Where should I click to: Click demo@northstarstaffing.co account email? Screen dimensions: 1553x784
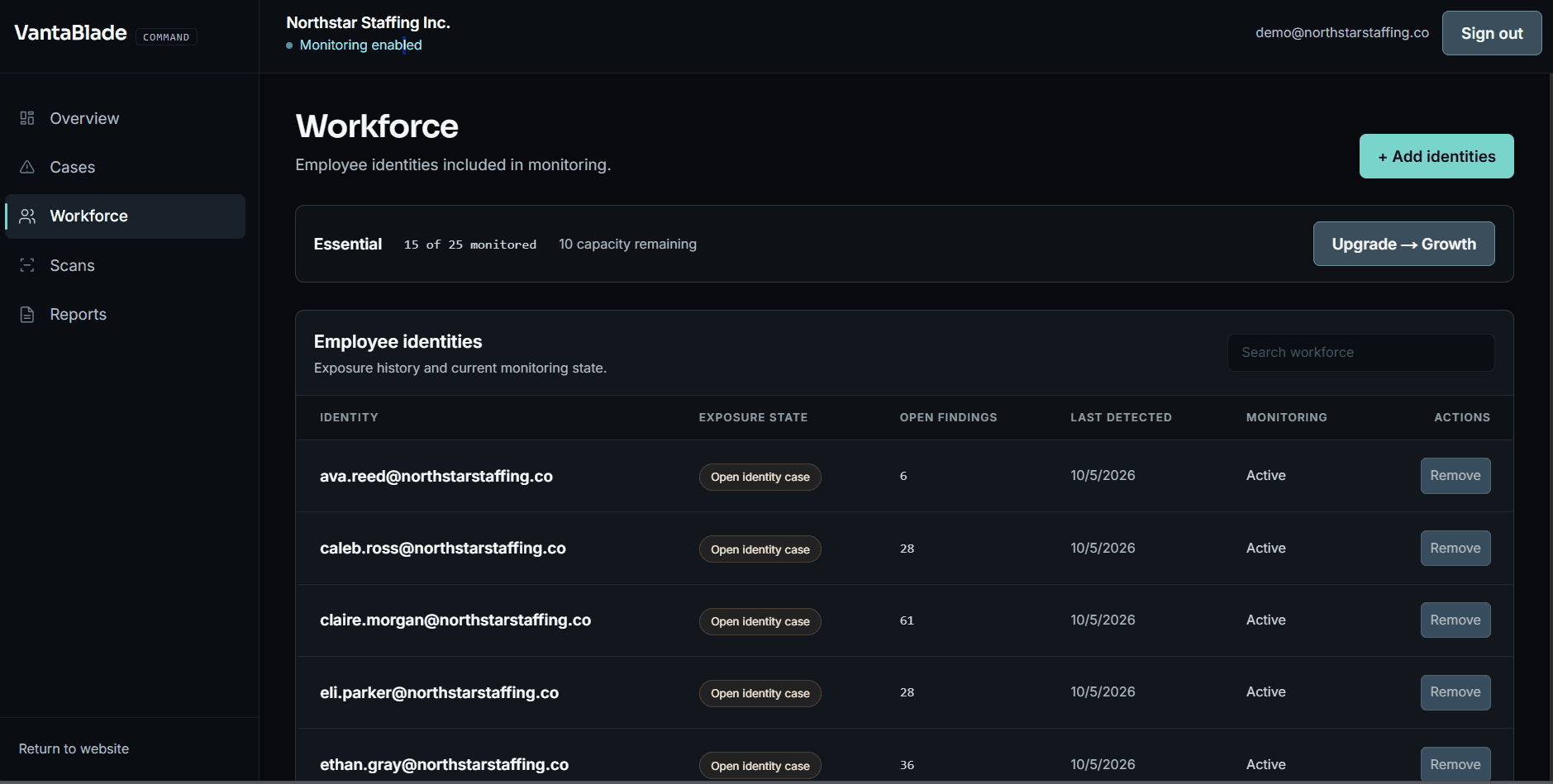point(1342,32)
